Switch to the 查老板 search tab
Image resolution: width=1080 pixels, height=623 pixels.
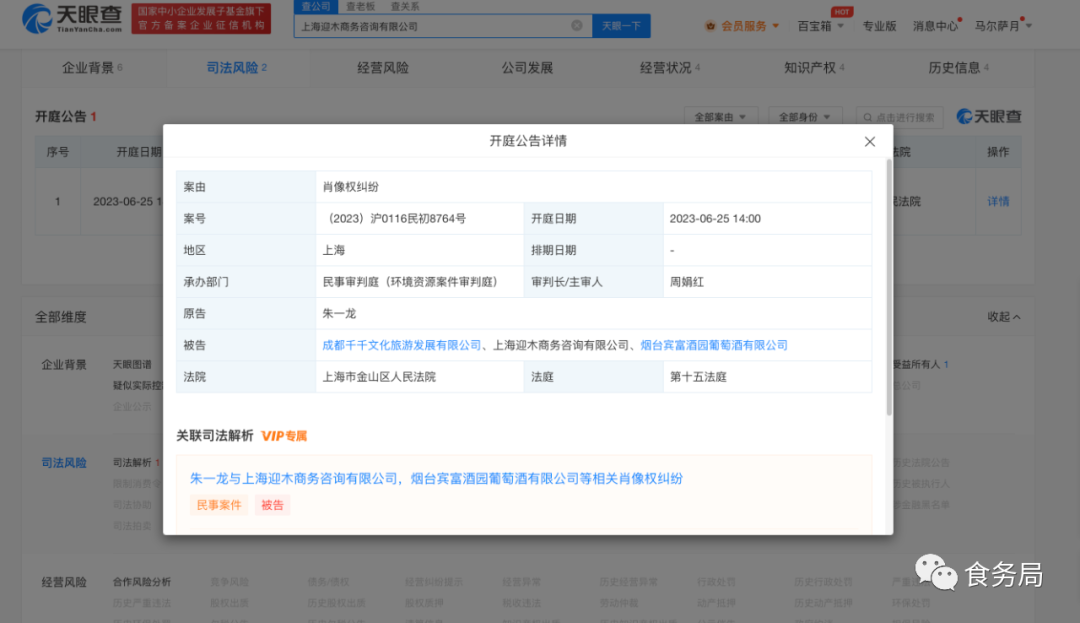pos(360,6)
